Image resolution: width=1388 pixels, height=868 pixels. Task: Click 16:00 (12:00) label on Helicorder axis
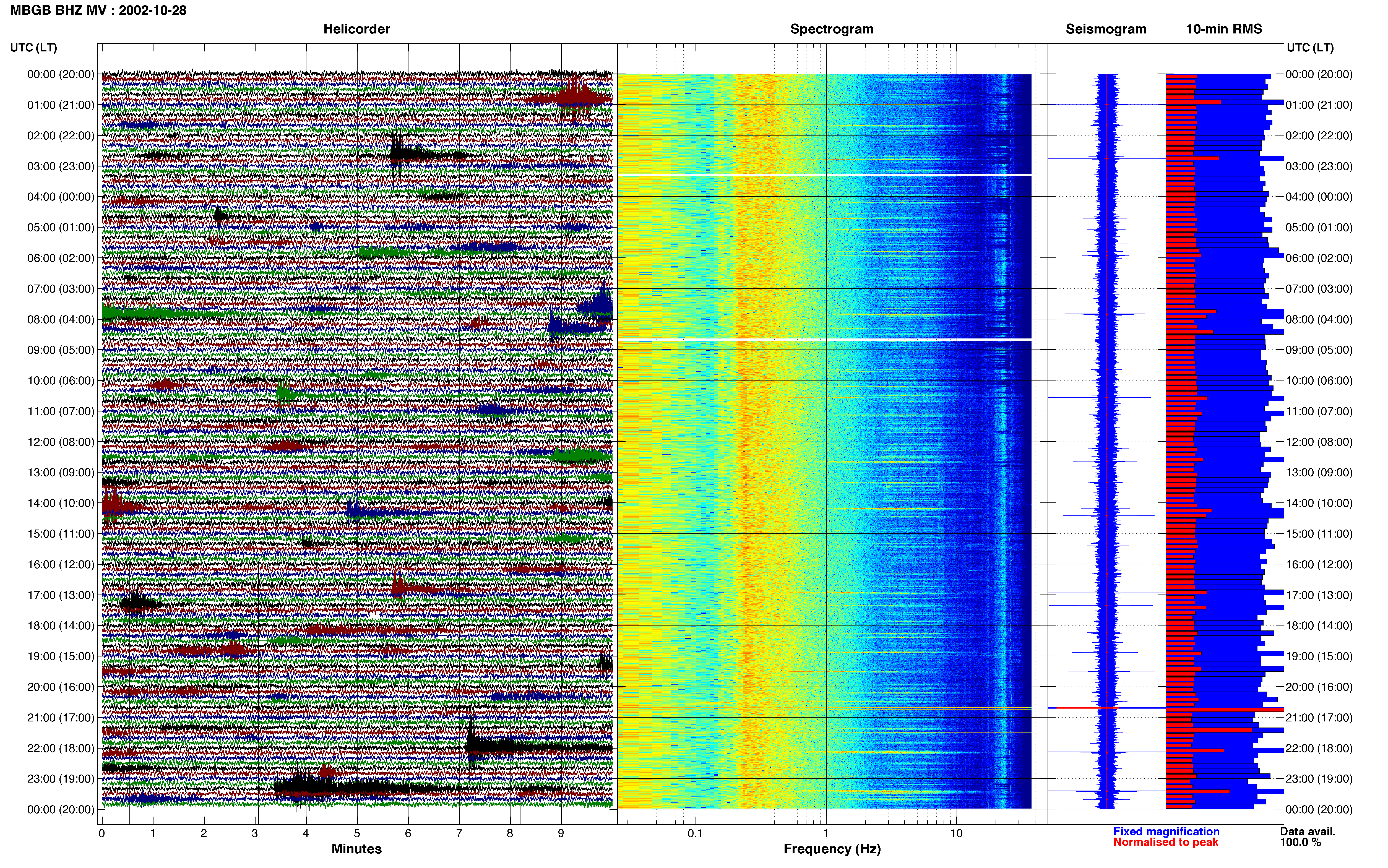[60, 564]
